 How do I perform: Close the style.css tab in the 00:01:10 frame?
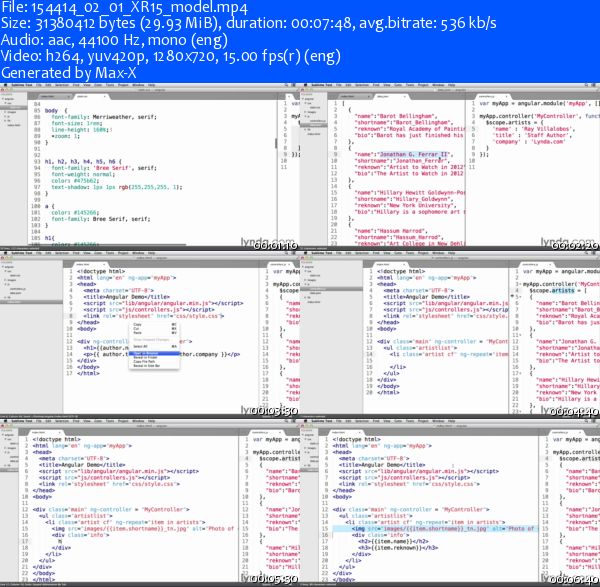pyautogui.click(x=104, y=96)
